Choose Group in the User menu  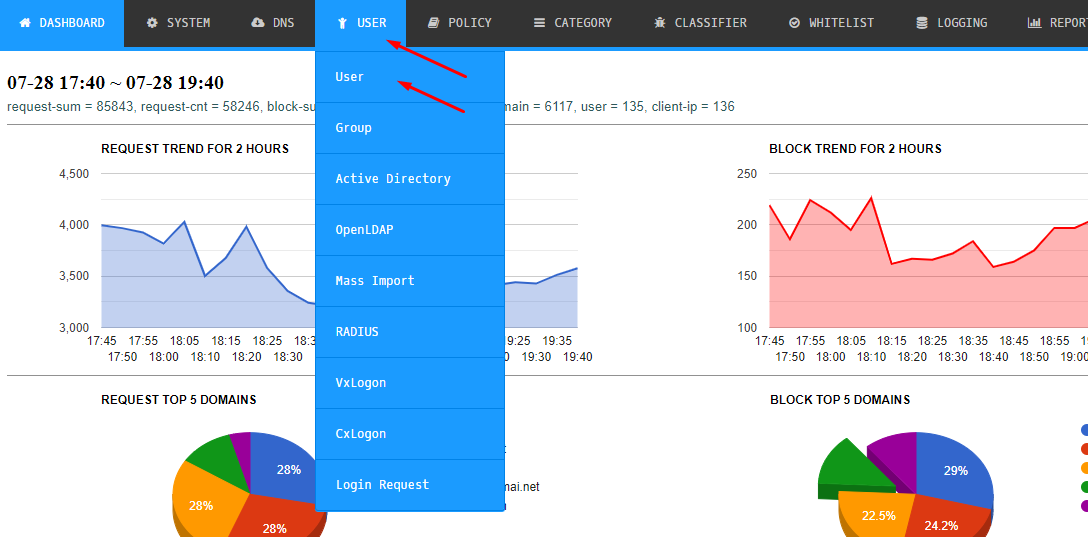(409, 128)
